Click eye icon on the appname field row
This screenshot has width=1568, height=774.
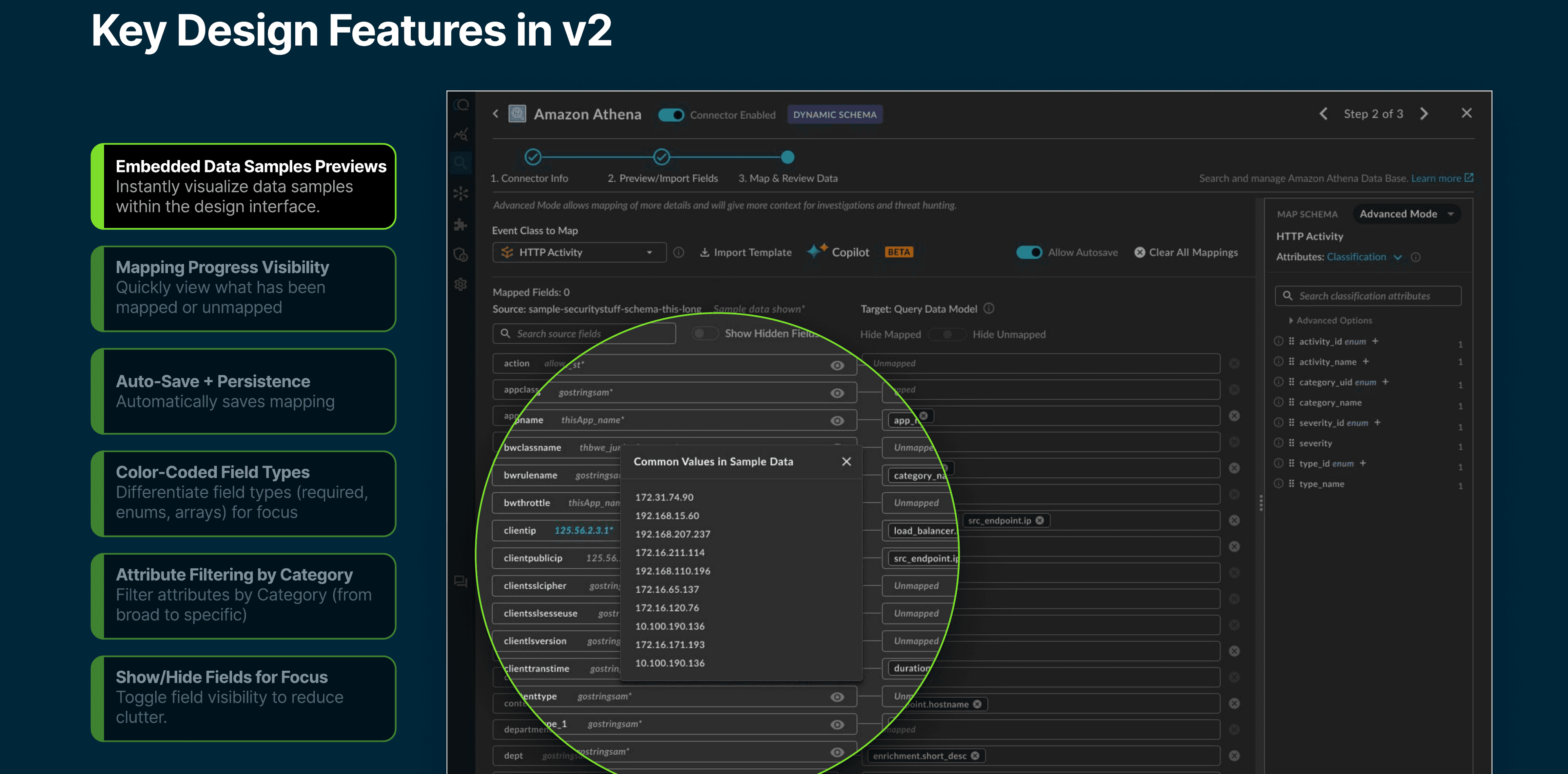[x=837, y=420]
